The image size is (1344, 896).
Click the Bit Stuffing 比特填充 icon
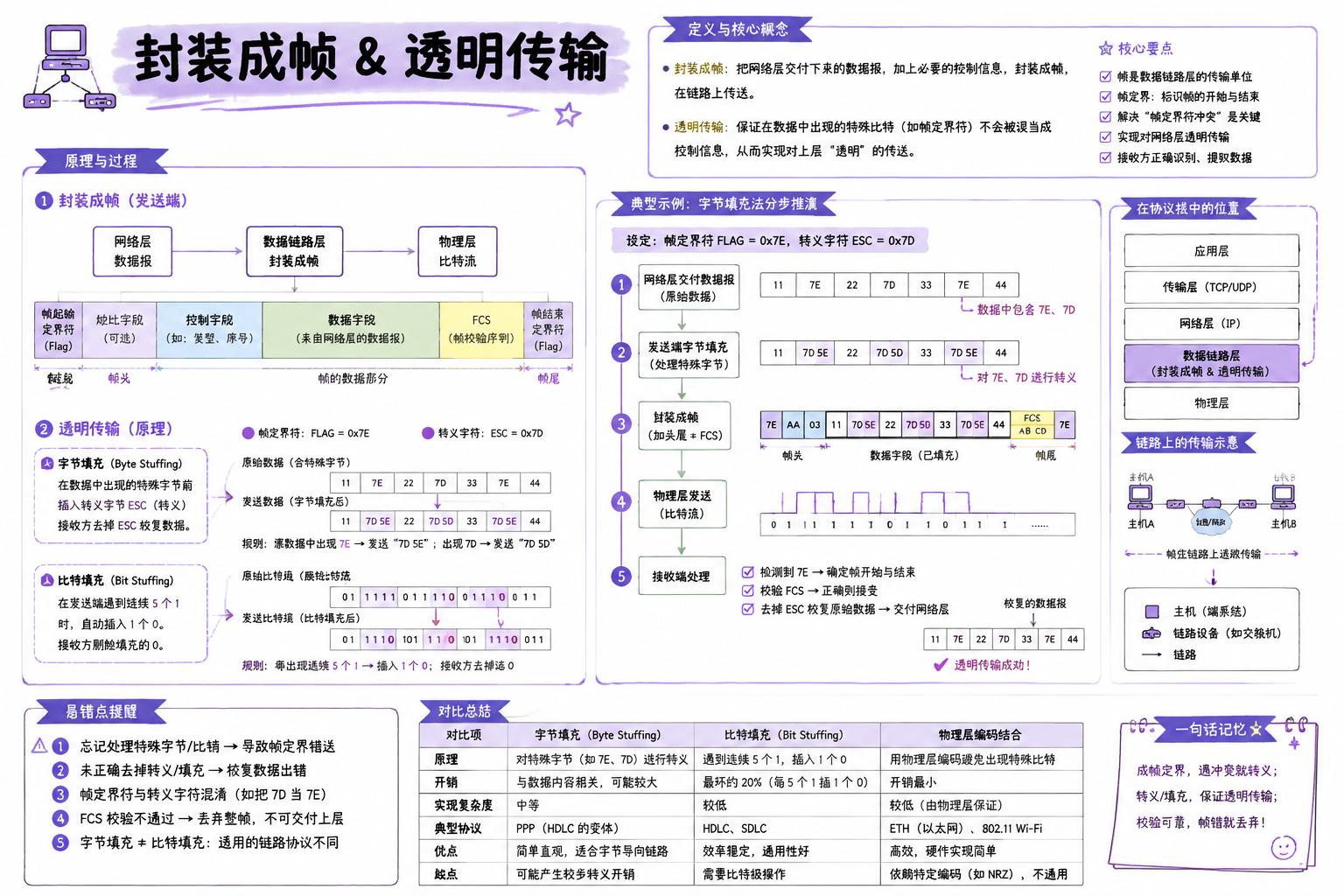47,580
